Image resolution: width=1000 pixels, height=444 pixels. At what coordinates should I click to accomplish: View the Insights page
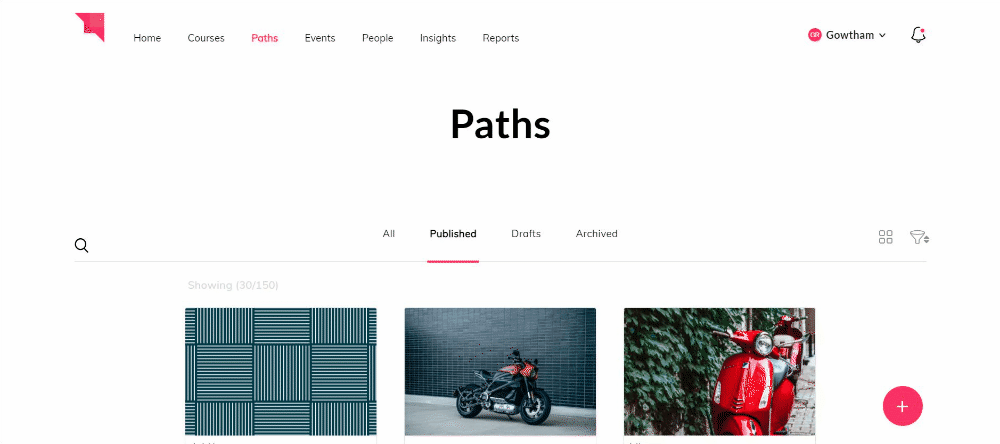coord(438,38)
